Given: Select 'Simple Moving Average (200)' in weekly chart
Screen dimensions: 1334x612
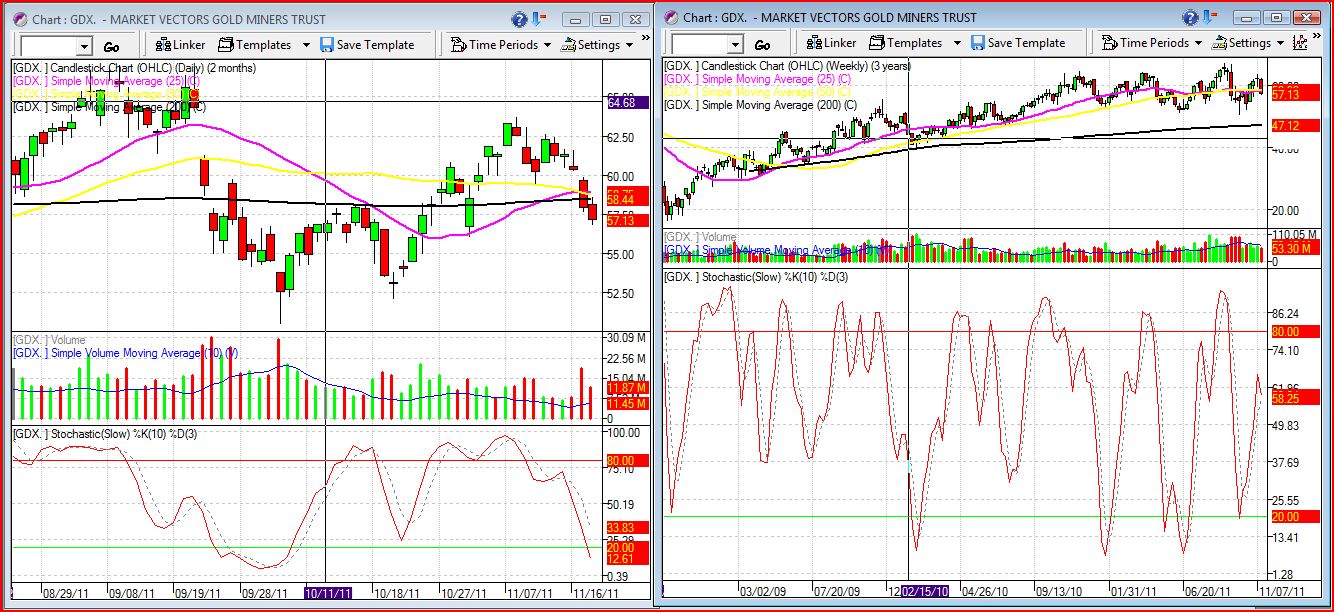Looking at the screenshot, I should tap(760, 104).
